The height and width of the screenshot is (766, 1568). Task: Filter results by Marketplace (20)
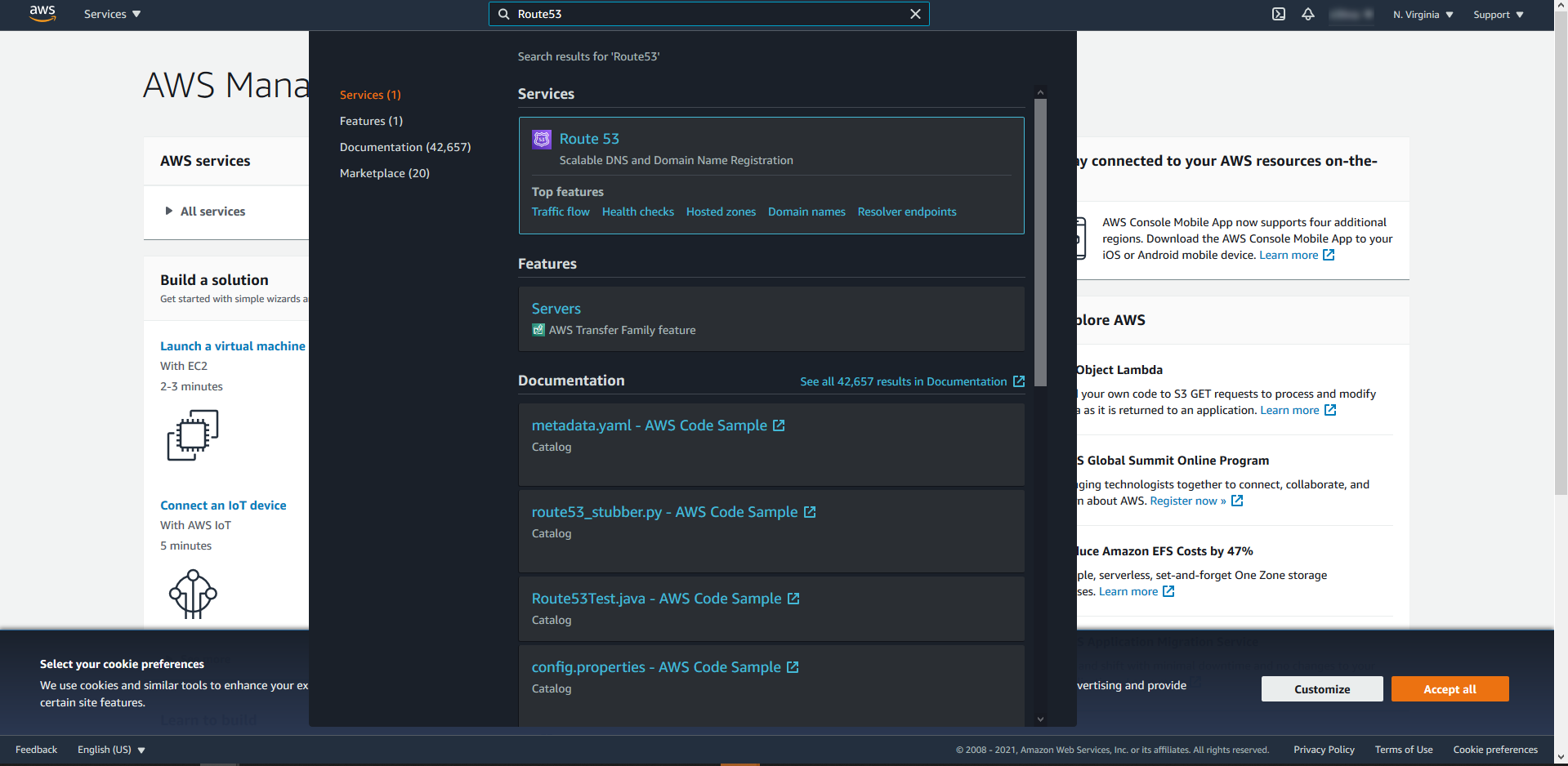[x=385, y=173]
